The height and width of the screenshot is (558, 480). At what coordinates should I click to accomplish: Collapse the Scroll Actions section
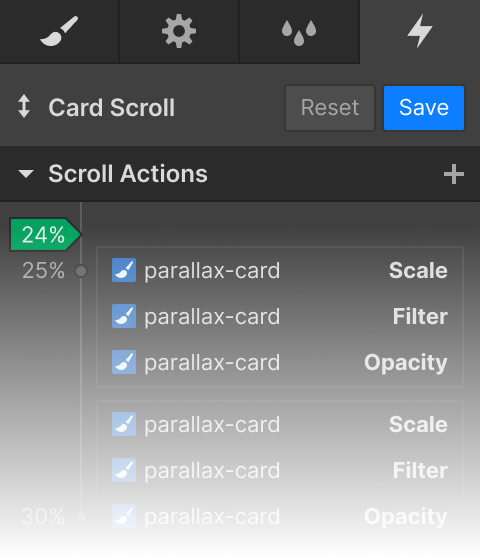(x=26, y=174)
